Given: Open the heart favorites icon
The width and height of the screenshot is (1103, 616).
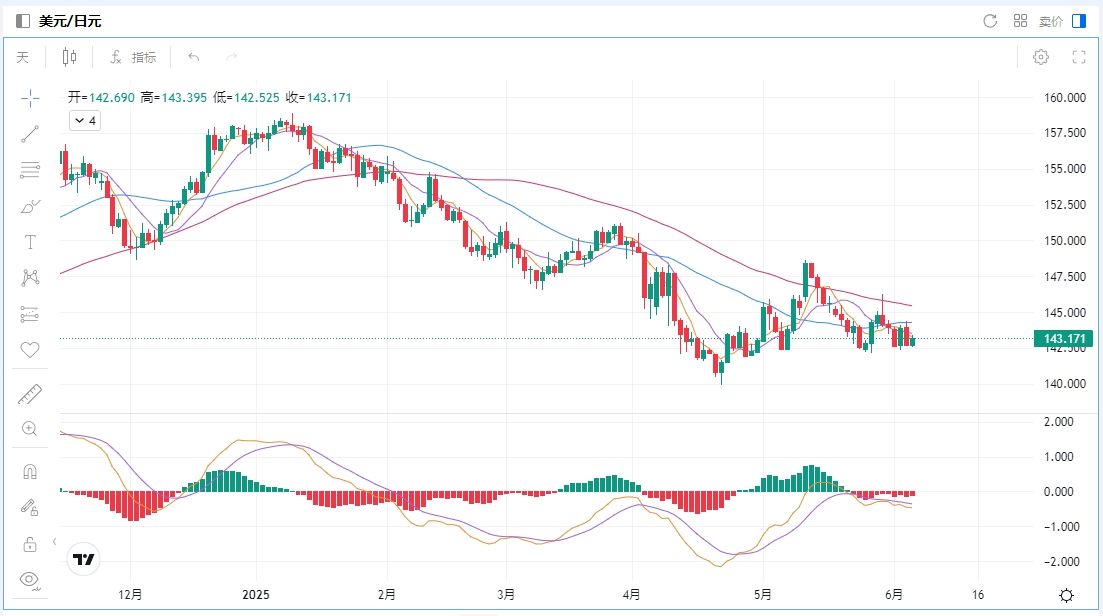Looking at the screenshot, I should [x=30, y=350].
